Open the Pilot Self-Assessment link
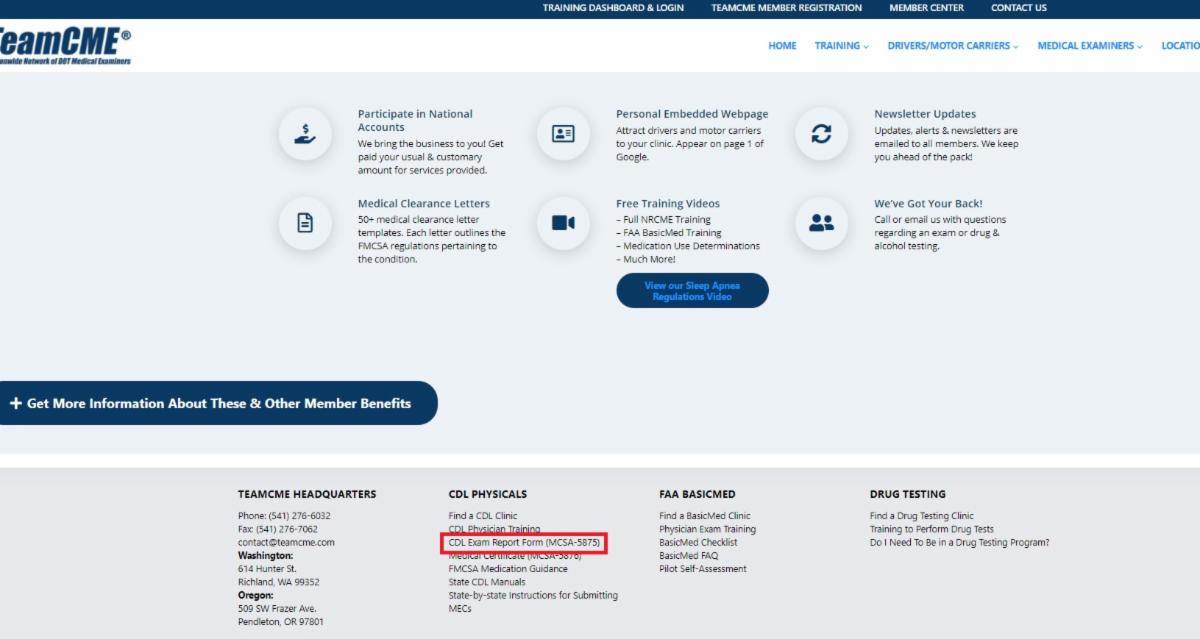Screen dimensions: 1200x639 (x=702, y=568)
